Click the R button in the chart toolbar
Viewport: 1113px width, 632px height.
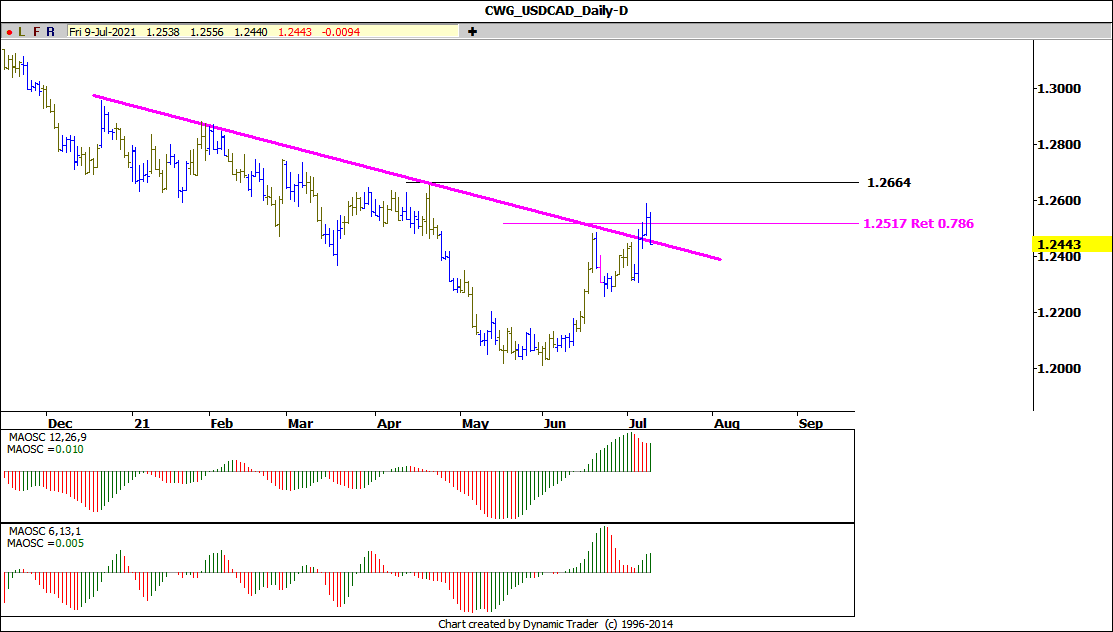50,32
